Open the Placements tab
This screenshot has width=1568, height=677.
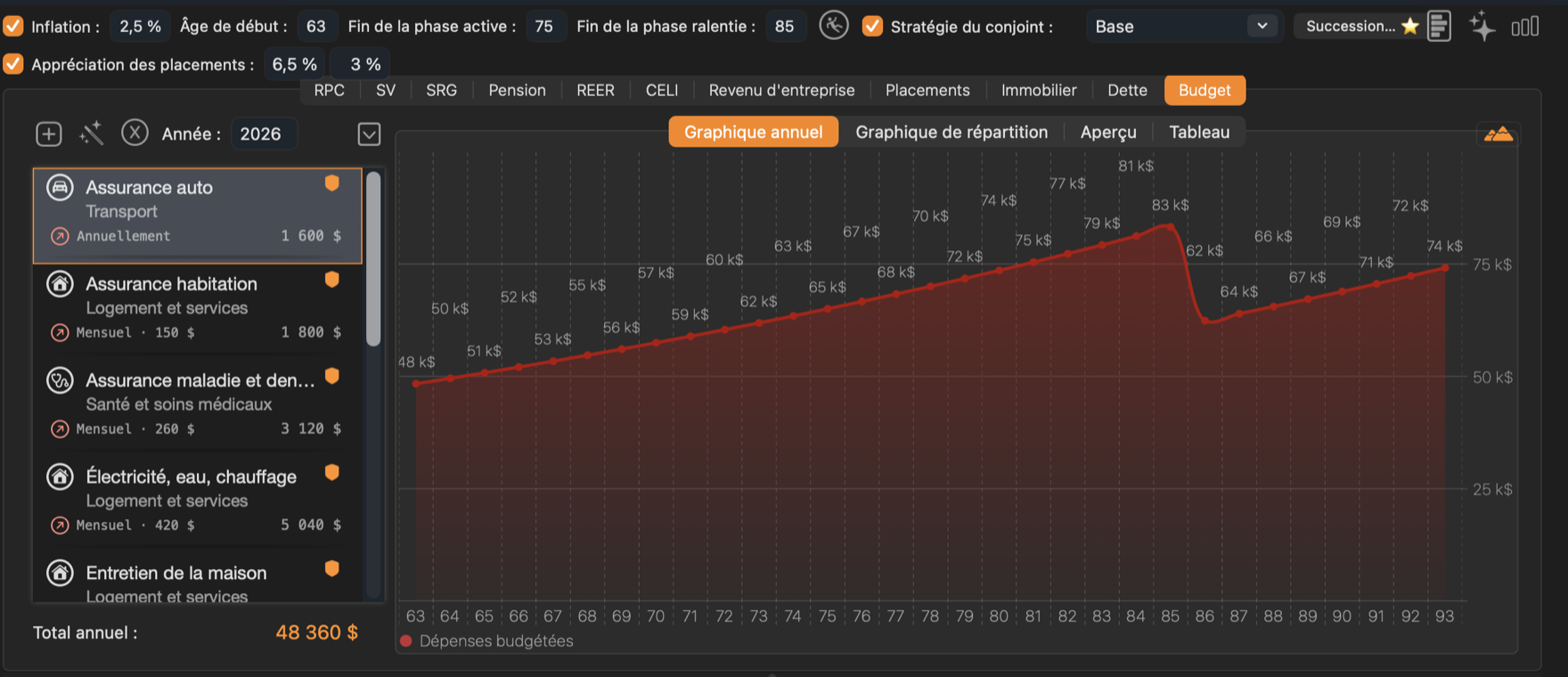point(927,90)
